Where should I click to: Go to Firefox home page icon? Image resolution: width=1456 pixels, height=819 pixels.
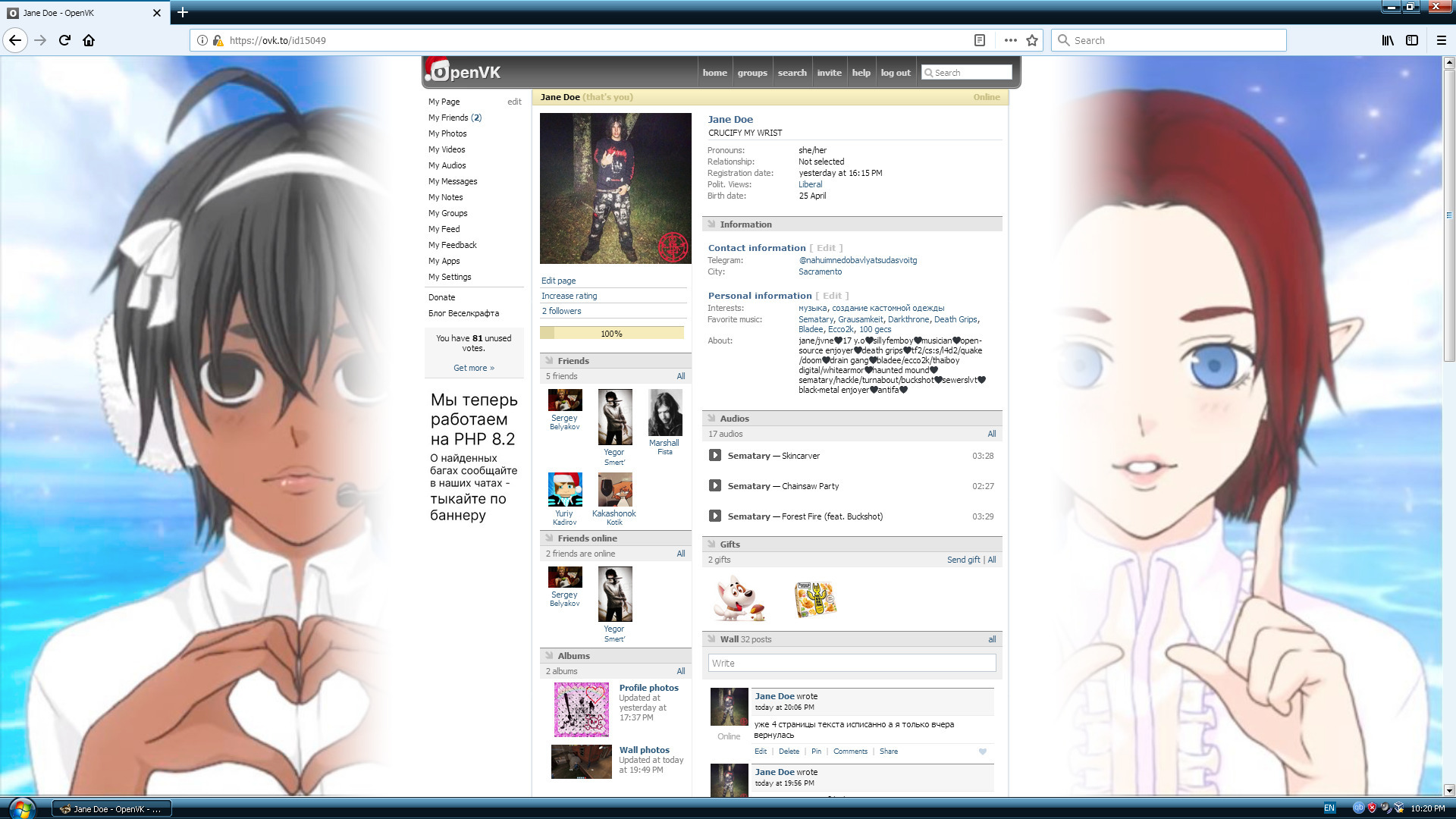point(89,40)
